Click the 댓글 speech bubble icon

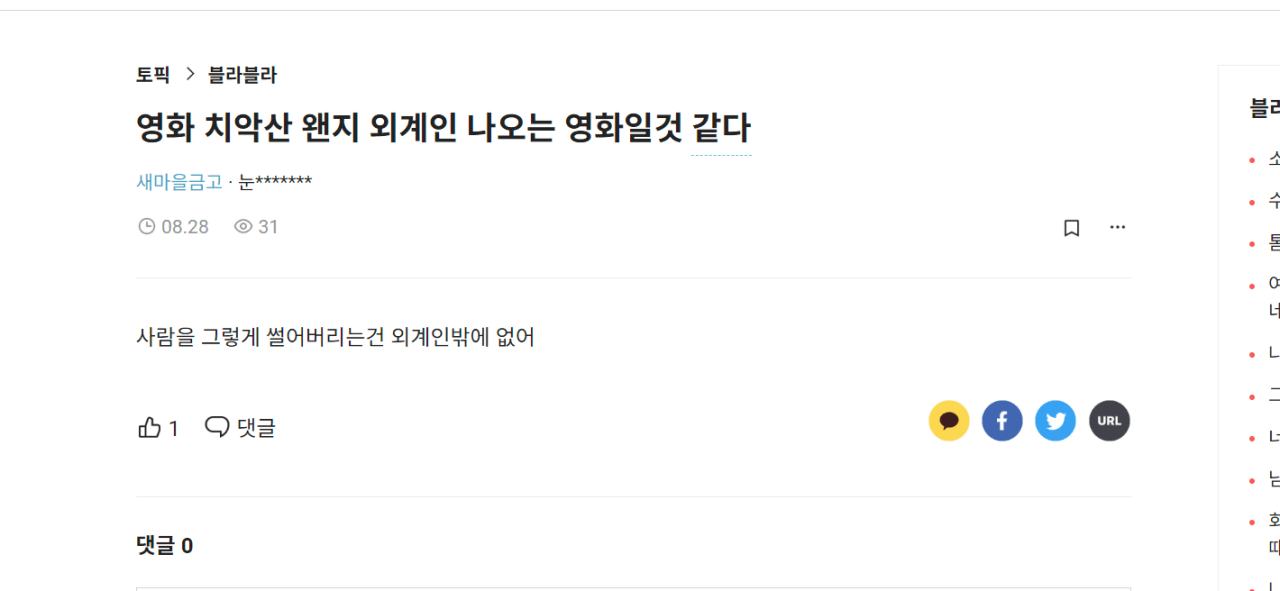(217, 427)
